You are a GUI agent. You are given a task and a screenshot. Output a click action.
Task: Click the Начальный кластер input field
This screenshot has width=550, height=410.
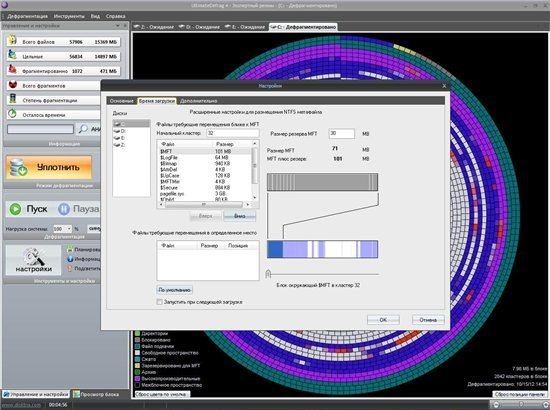point(233,133)
